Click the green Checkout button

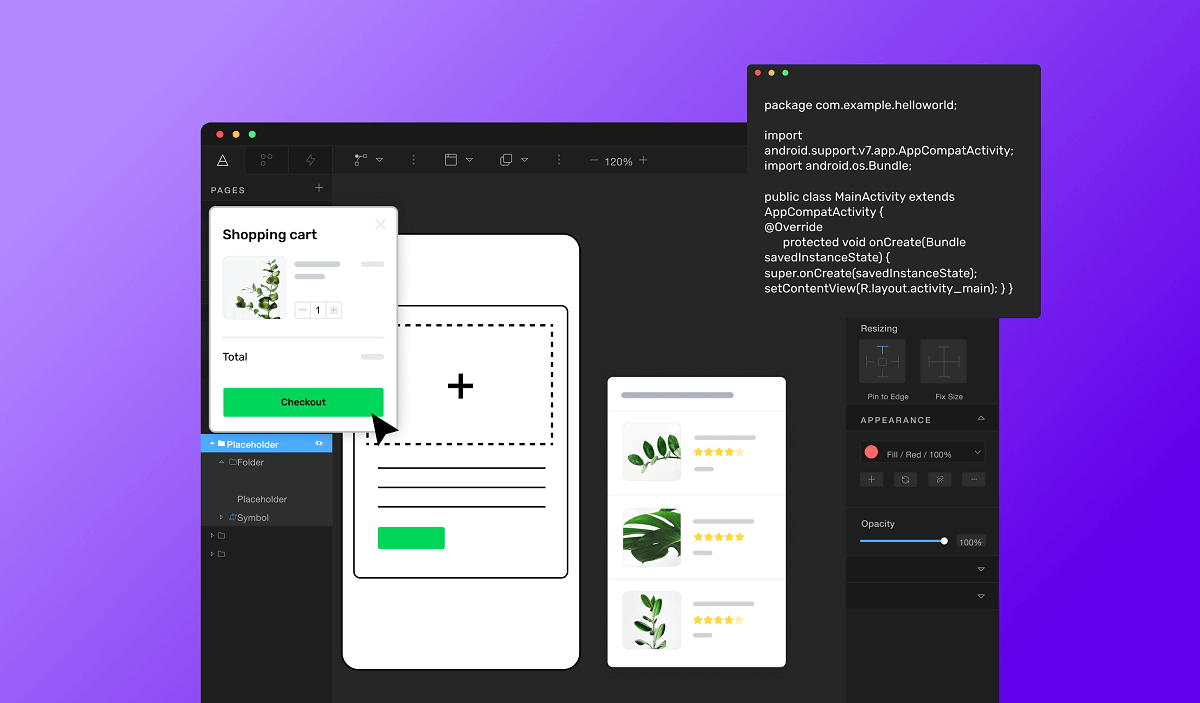coord(303,402)
